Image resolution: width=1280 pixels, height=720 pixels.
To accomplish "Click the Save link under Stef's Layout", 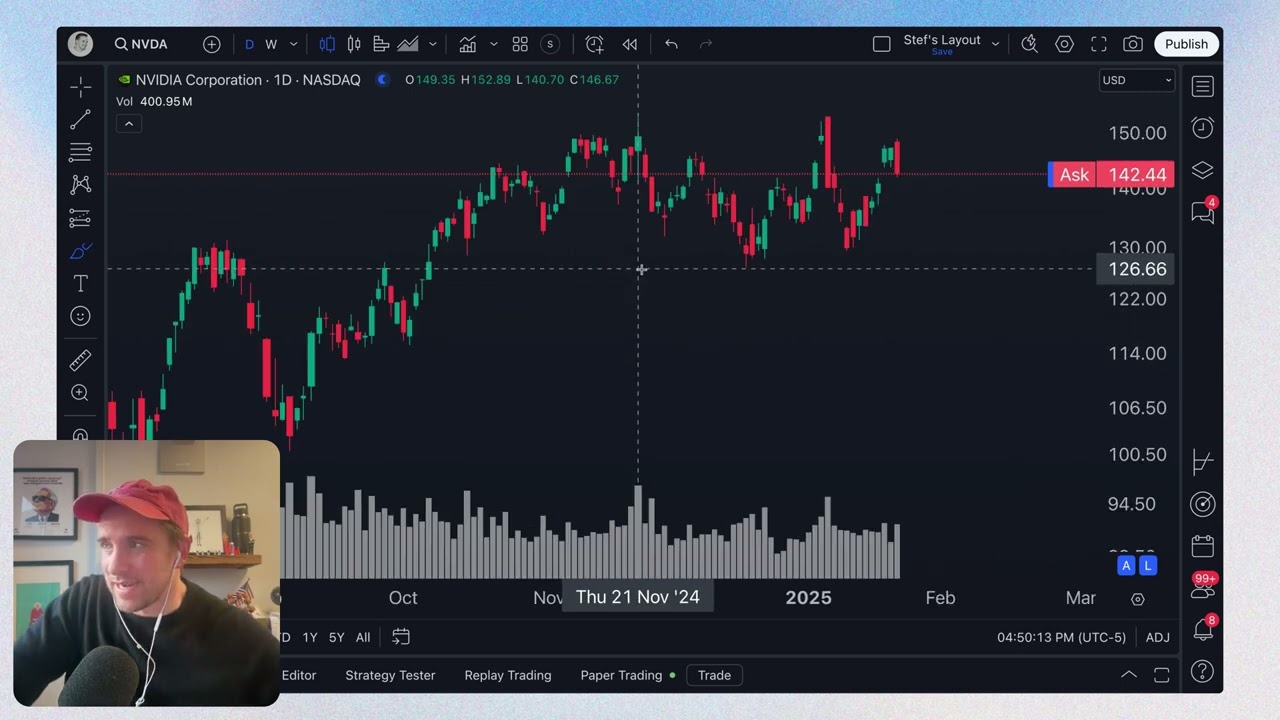I will 942,52.
